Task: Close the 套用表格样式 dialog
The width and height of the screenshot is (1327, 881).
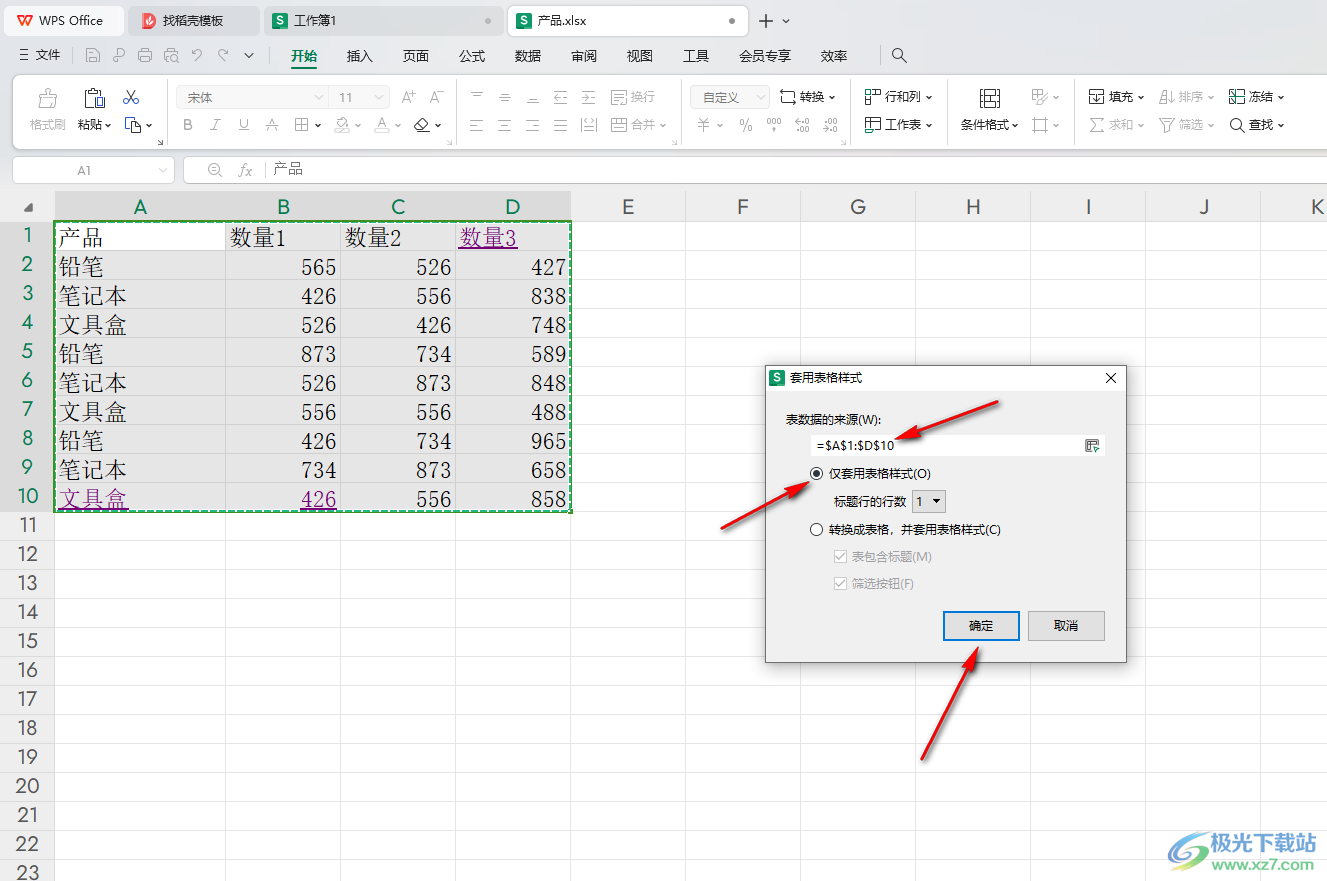Action: pos(1111,378)
